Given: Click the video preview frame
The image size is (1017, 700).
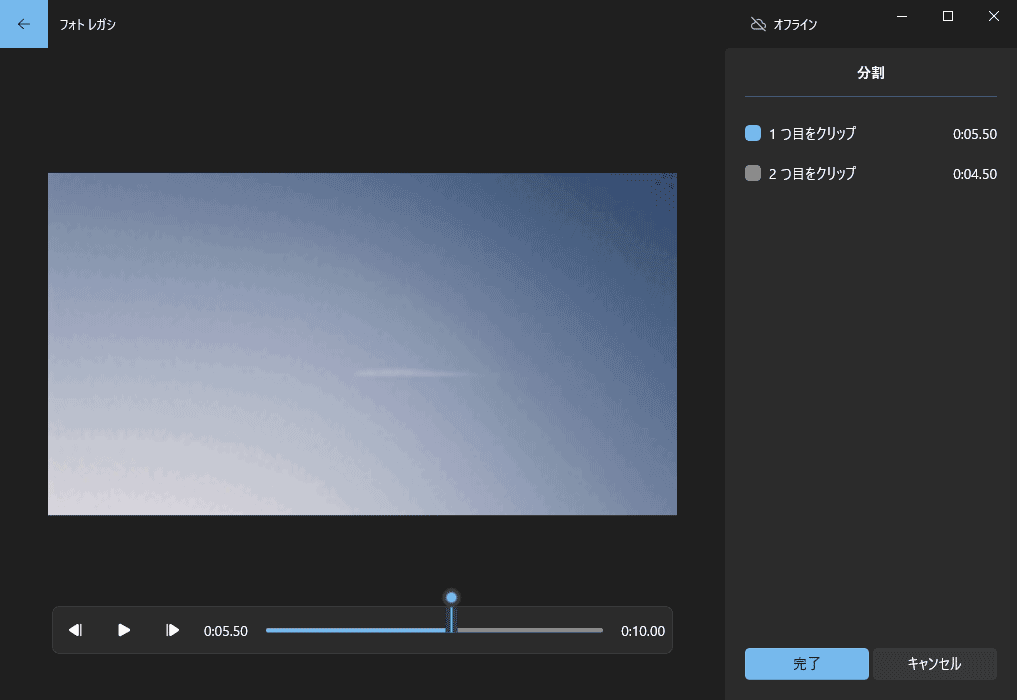Looking at the screenshot, I should (362, 344).
